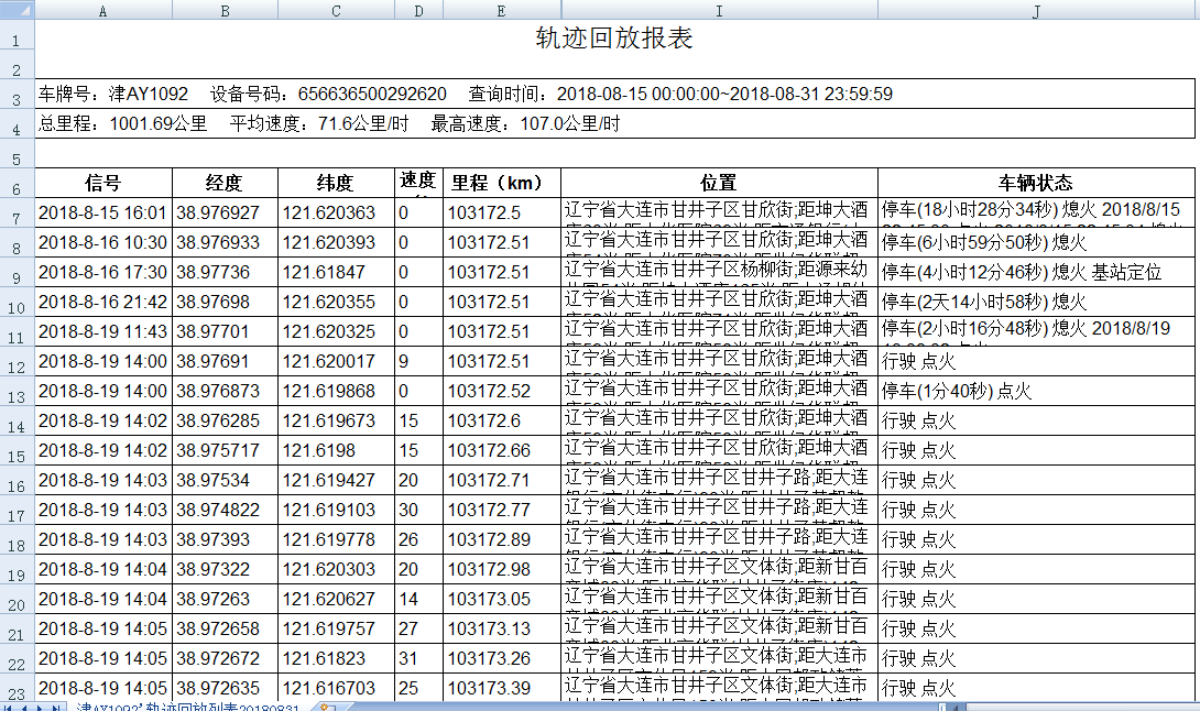The image size is (1200, 711).
Task: Select row 13 header
Action: [17, 397]
